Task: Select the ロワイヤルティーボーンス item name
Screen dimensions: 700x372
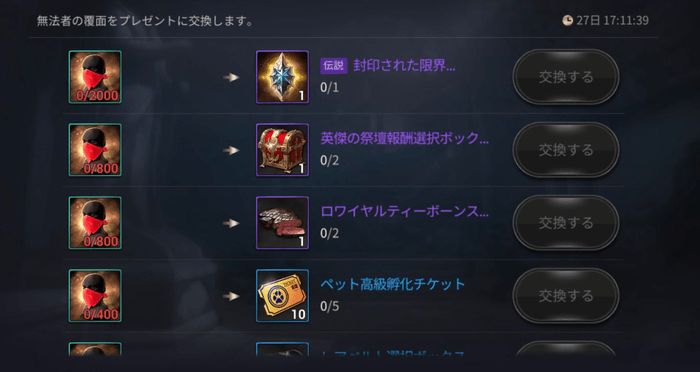Action: coord(404,211)
